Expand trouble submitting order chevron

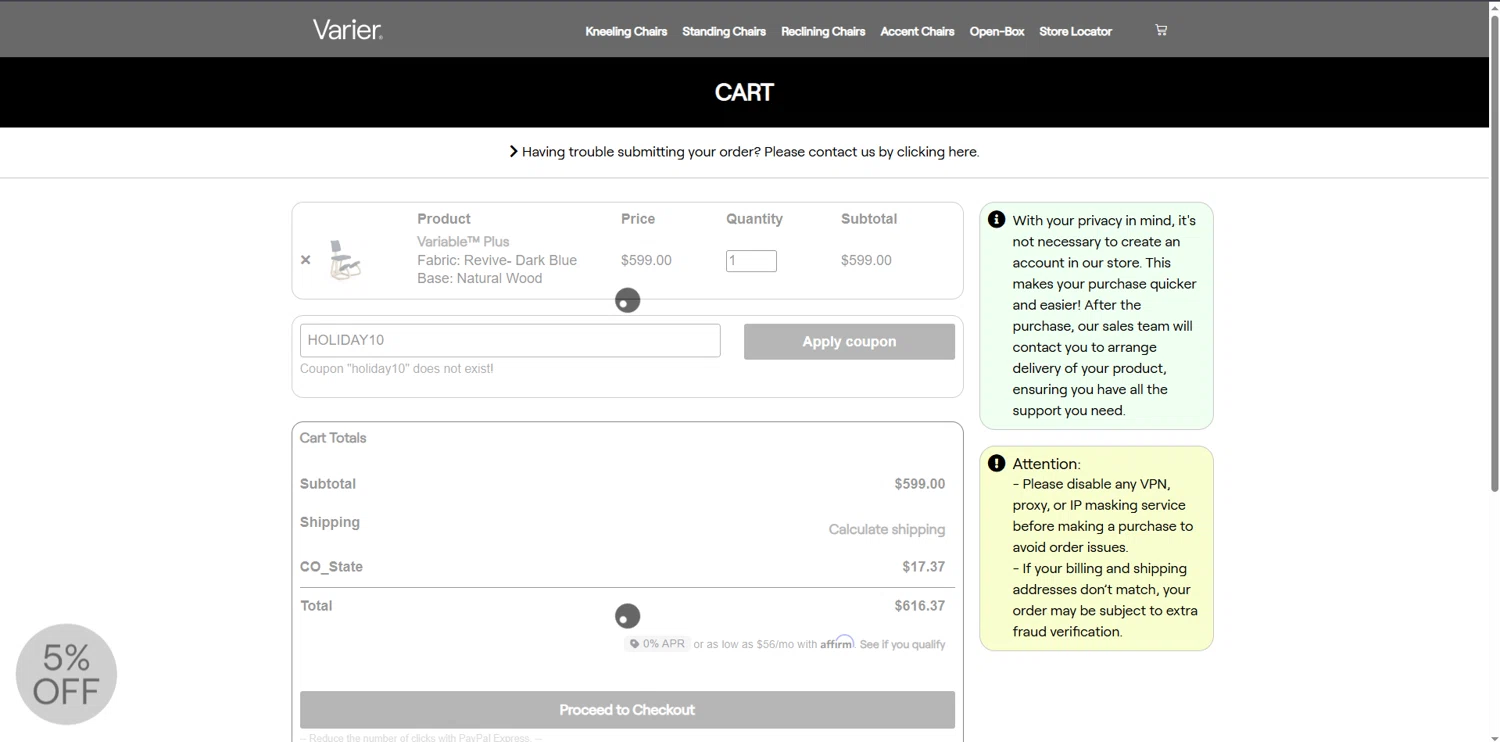click(x=513, y=152)
